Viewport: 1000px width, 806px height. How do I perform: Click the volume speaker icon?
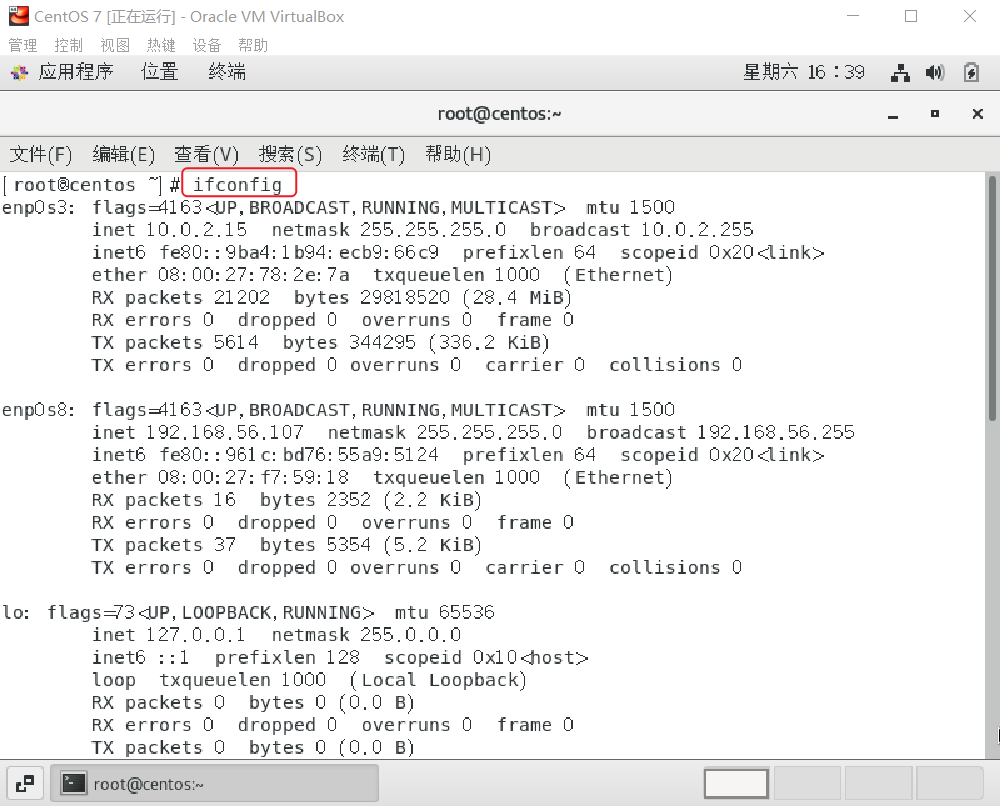(x=935, y=71)
